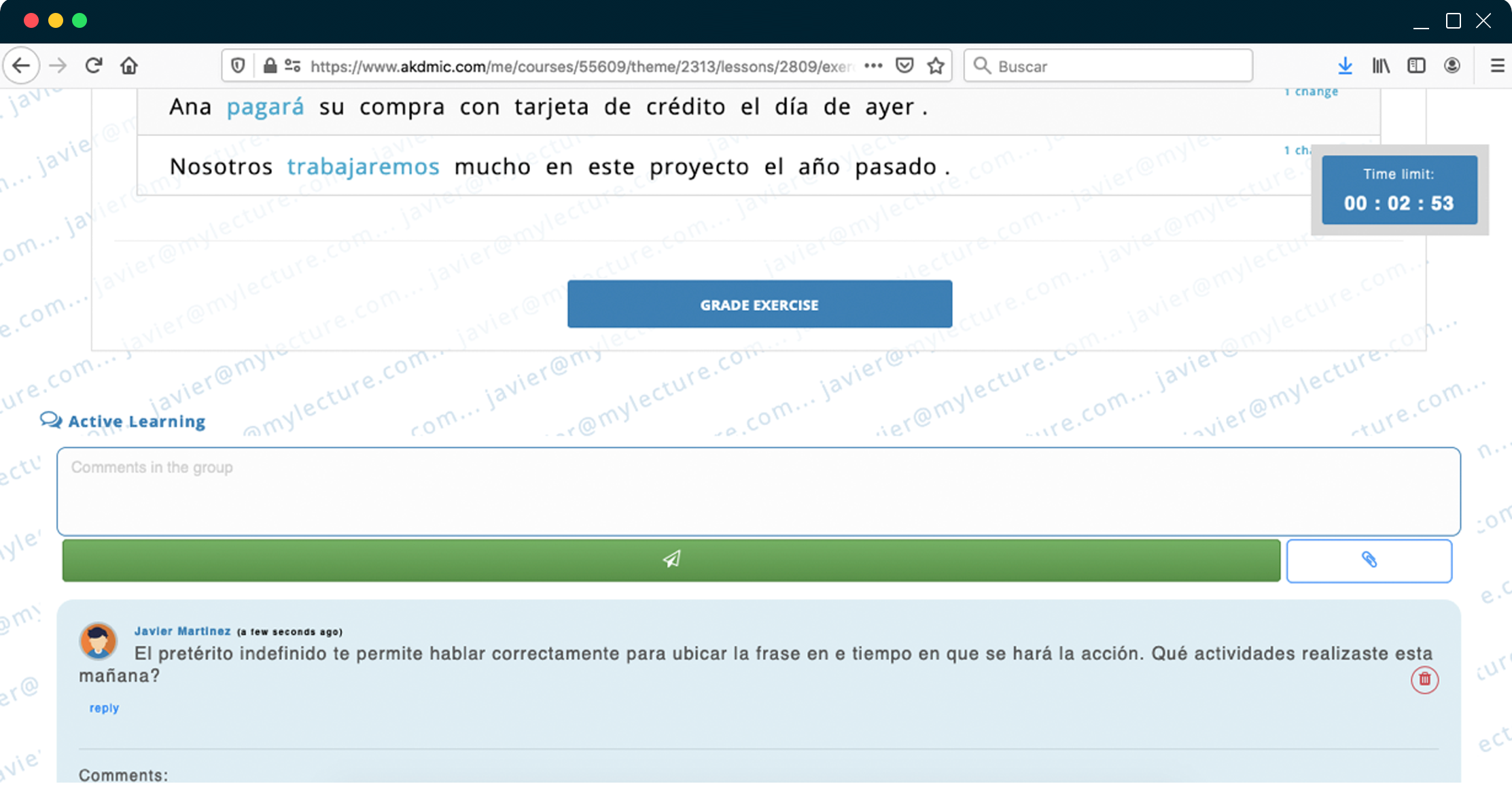Open the page actions ellipsis menu
Image resolution: width=1512 pixels, height=803 pixels.
pyautogui.click(x=873, y=65)
